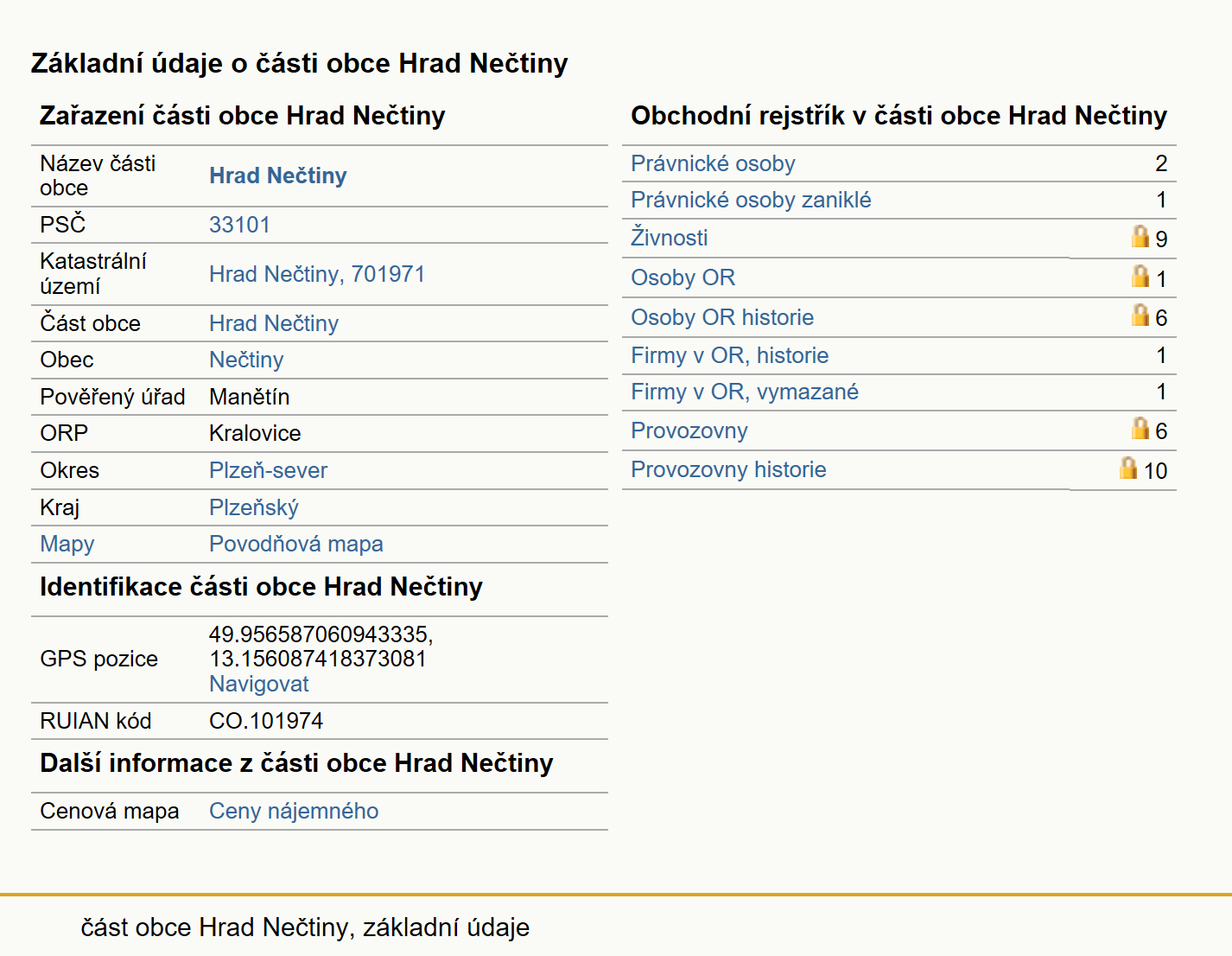Open the Živnosti link
The image size is (1232, 956).
click(669, 238)
